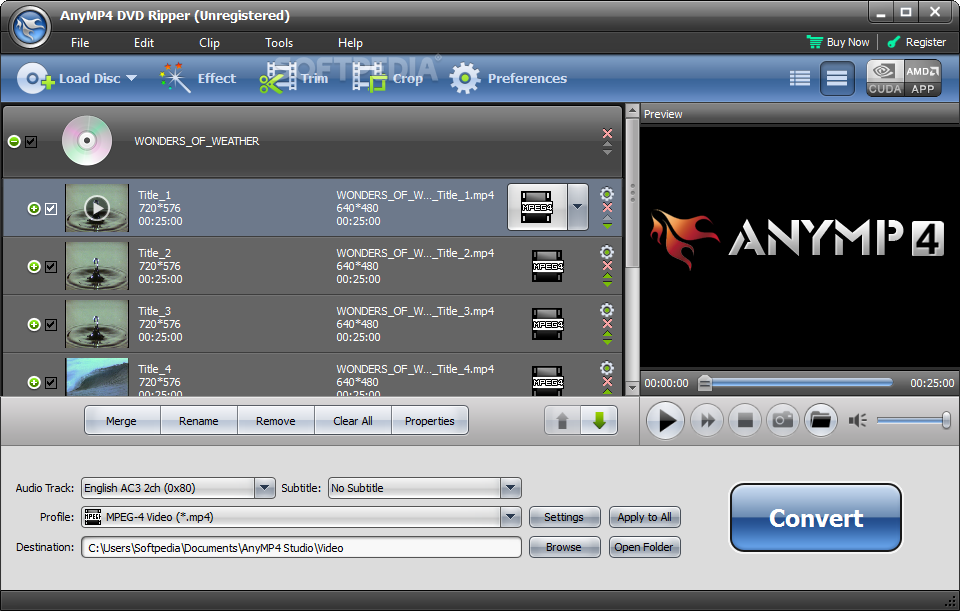The image size is (960, 611).
Task: Click the MPEG4 format icon for Title_1
Action: click(x=537, y=208)
